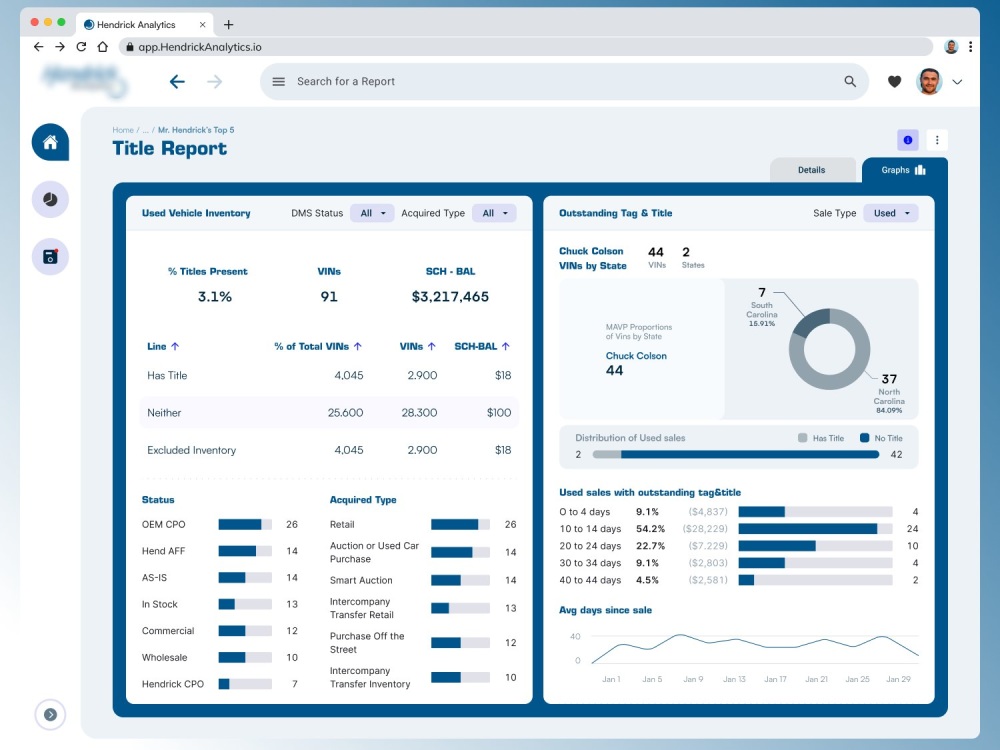This screenshot has height=750, width=1000.
Task: Expand the sidebar with the chevron button
Action: [50, 714]
